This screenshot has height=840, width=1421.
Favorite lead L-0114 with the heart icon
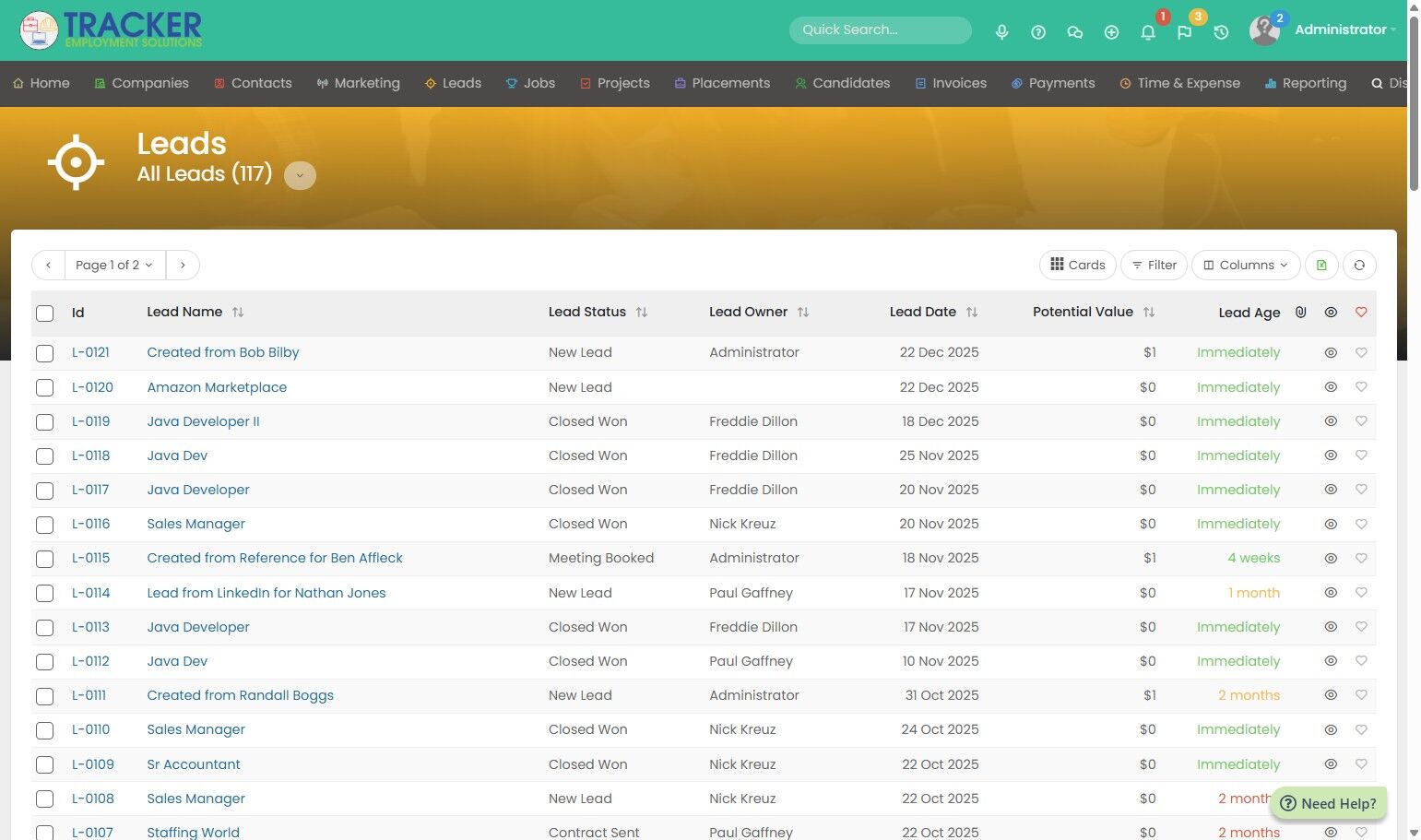click(1361, 593)
